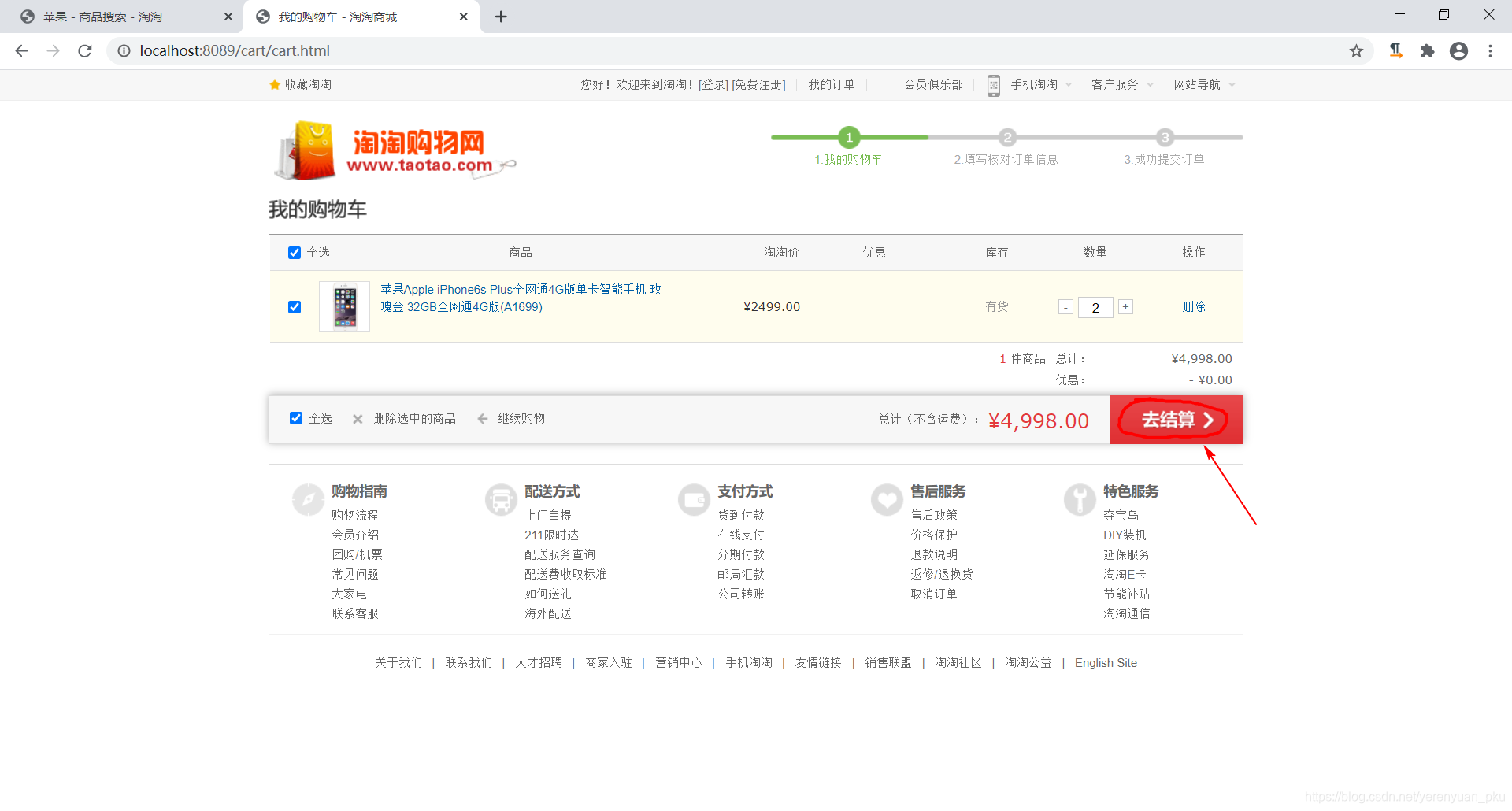The width and height of the screenshot is (1512, 811).
Task: Open a new browser tab
Action: tap(501, 17)
